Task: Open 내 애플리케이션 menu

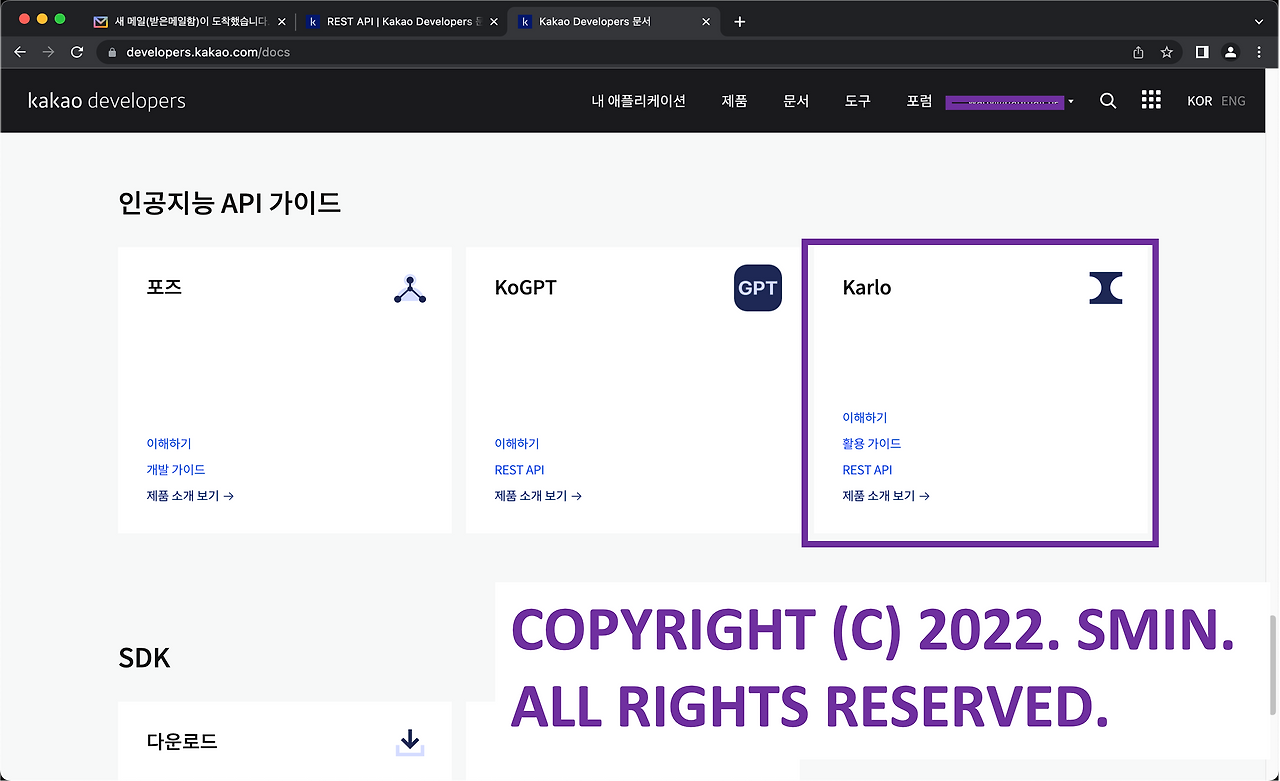Action: point(638,101)
